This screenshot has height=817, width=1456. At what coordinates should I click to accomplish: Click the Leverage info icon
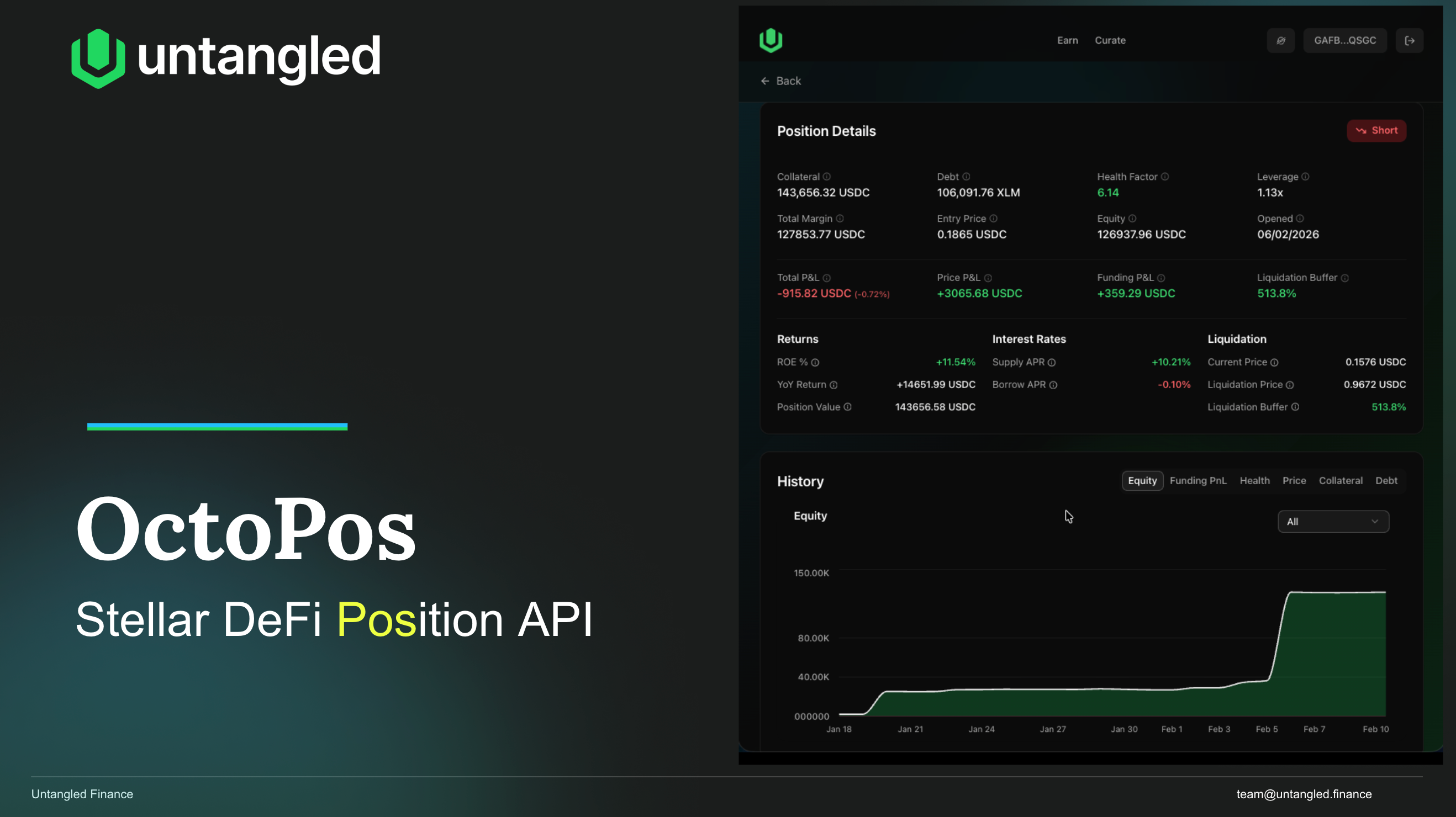click(1305, 177)
